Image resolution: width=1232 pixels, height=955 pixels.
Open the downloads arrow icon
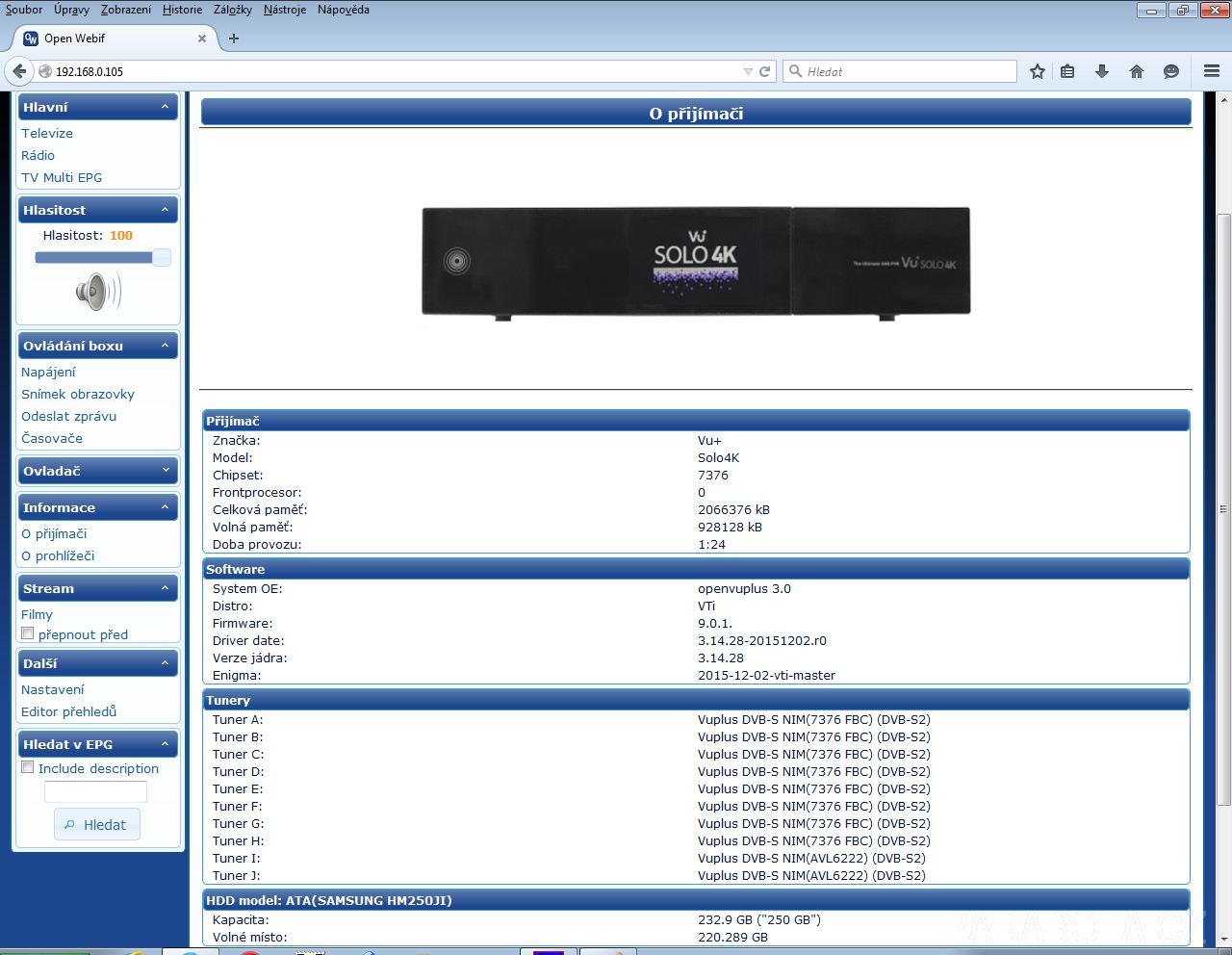coord(1102,71)
